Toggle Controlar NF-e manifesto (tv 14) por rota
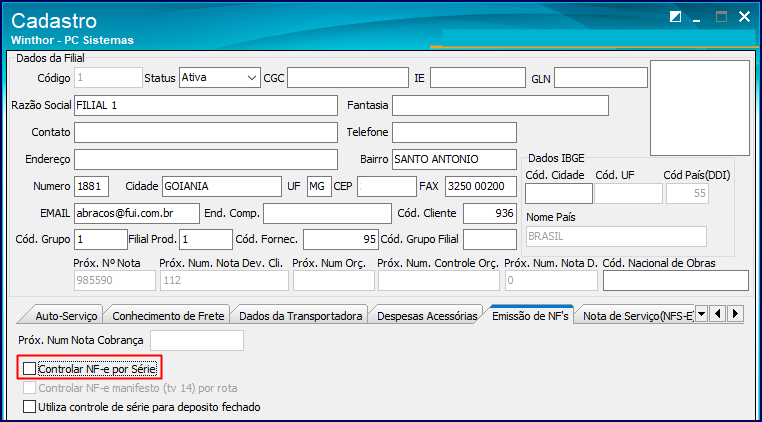The image size is (762, 422). 30,387
